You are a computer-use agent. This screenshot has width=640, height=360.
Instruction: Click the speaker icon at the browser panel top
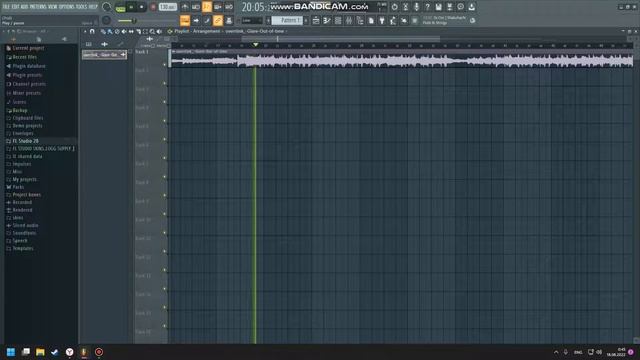tap(64, 39)
